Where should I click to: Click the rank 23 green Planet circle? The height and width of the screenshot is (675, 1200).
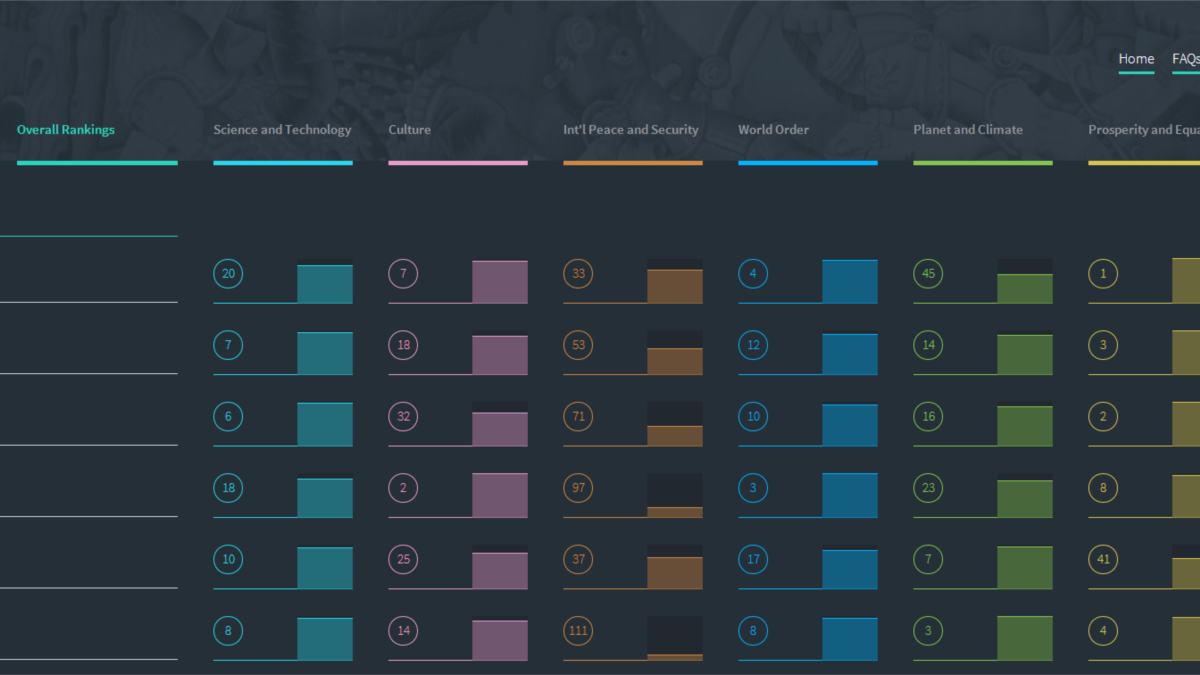click(928, 488)
